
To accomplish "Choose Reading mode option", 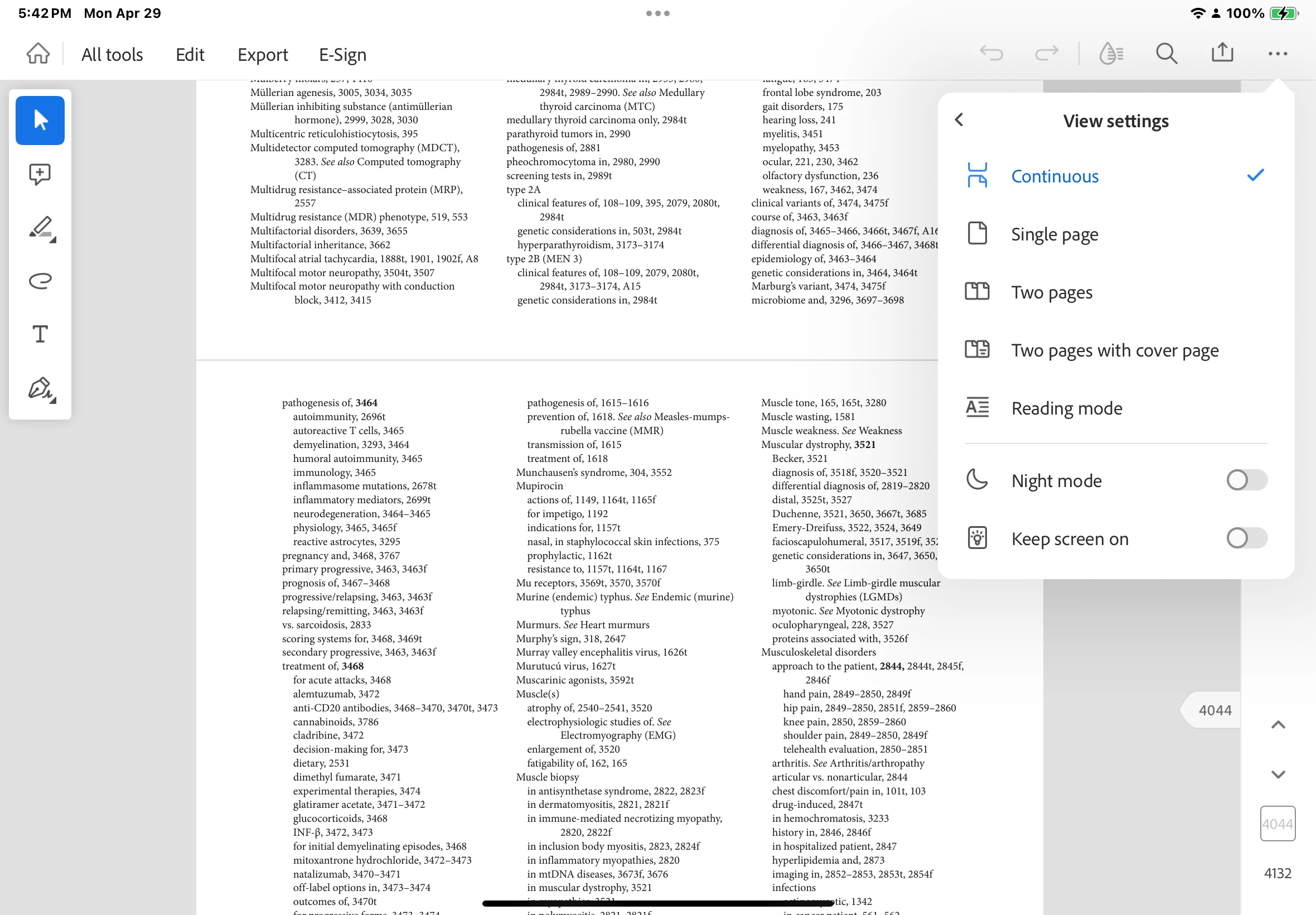I will (1066, 408).
